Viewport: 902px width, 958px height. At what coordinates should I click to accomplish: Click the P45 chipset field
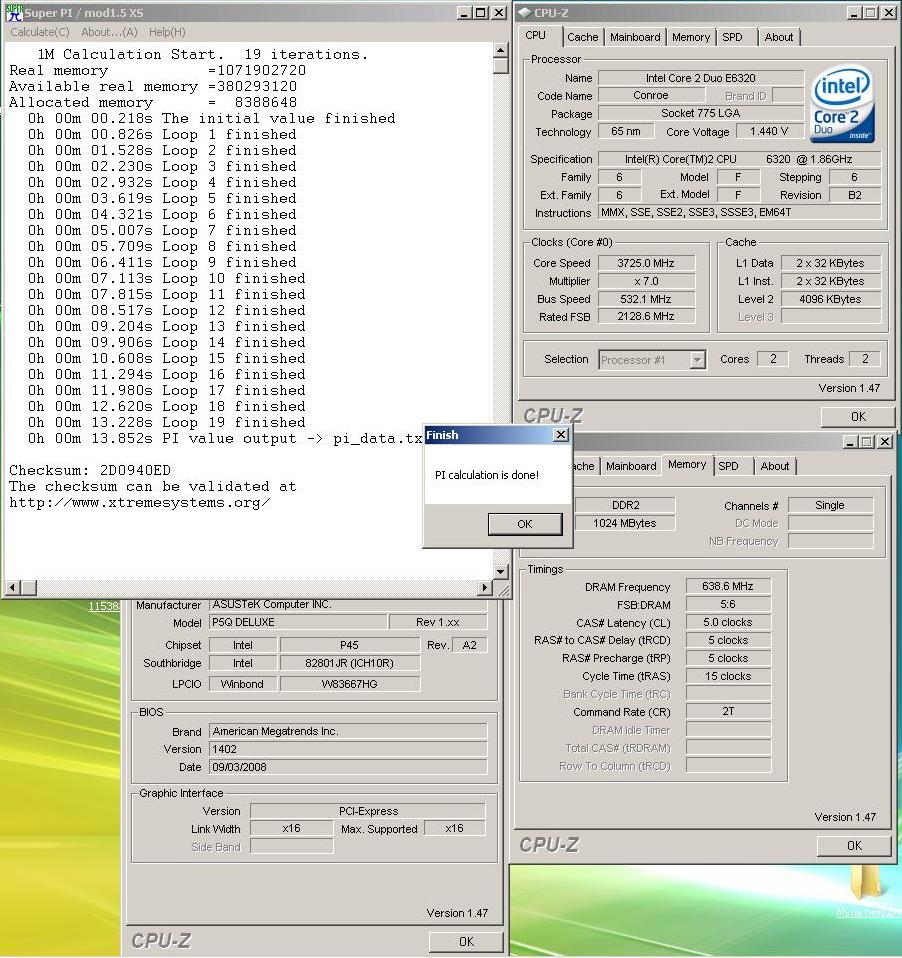[350, 645]
